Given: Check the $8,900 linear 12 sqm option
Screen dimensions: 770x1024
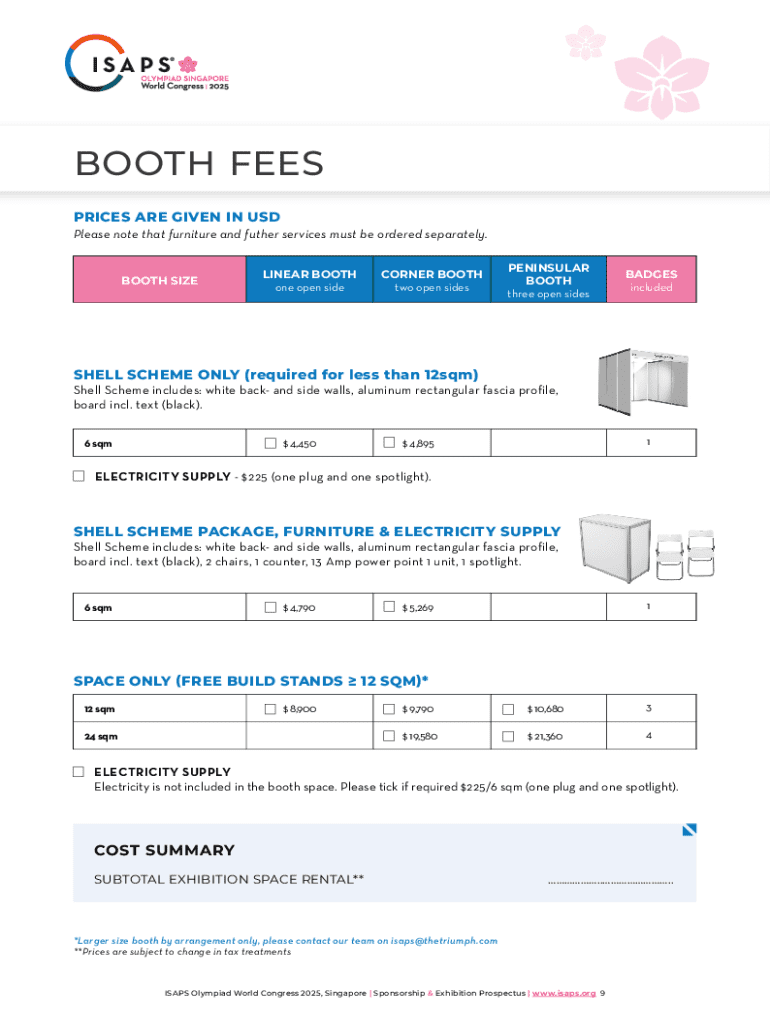Looking at the screenshot, I should coord(271,709).
